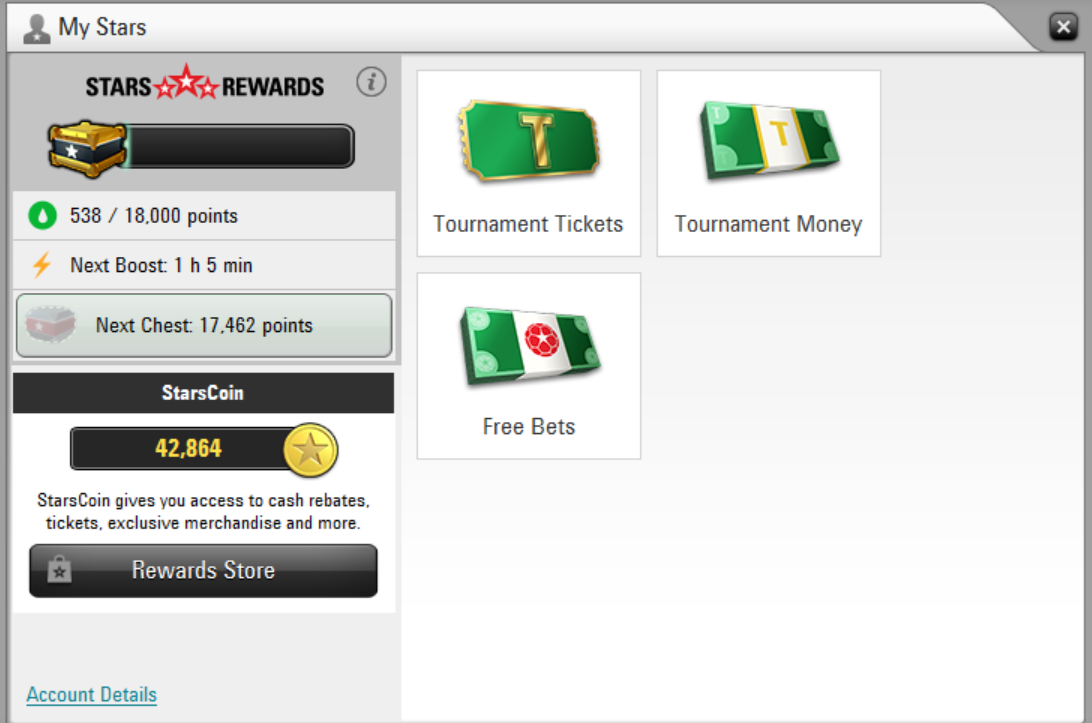Open the Rewards Store button
The image size is (1092, 723).
(x=203, y=570)
